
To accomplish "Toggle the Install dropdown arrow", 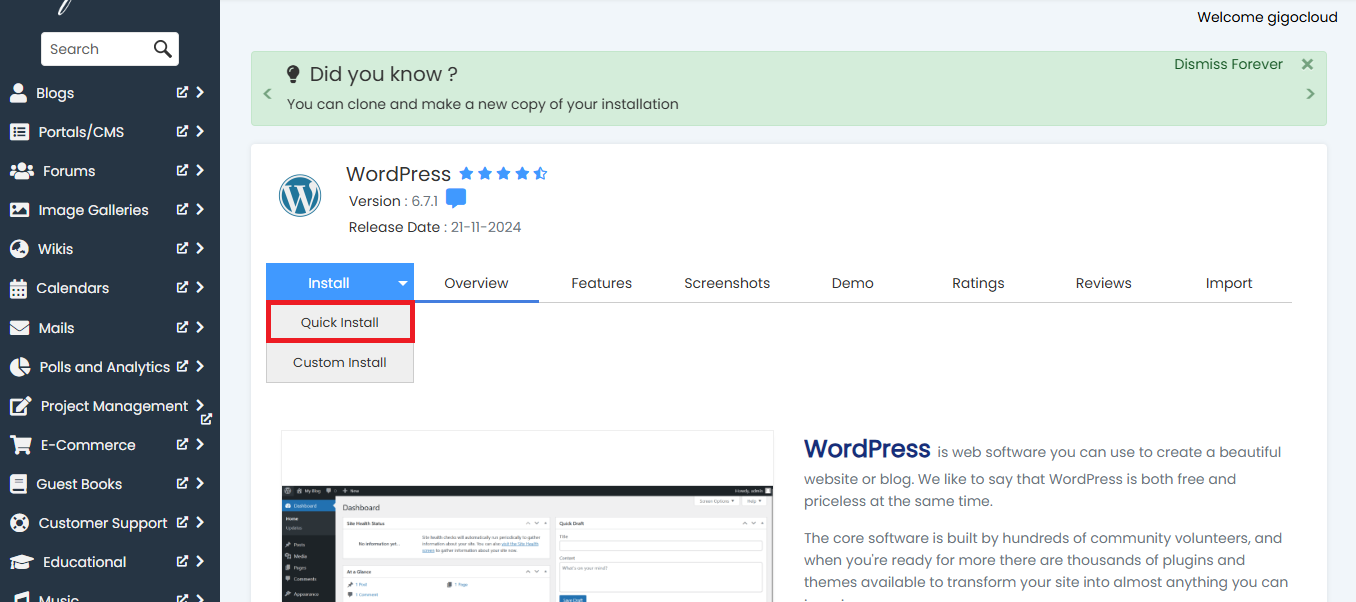I will point(402,283).
